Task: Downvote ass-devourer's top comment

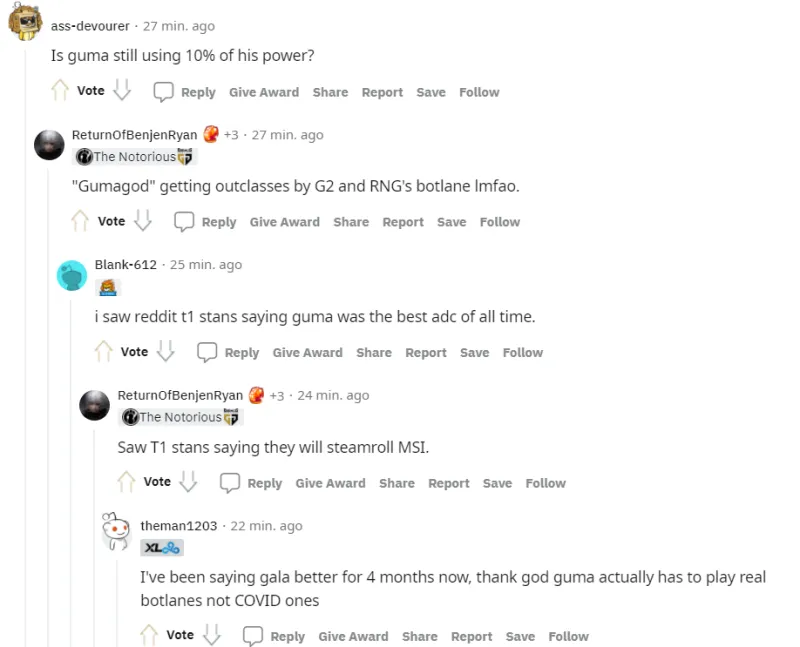Action: [x=122, y=90]
